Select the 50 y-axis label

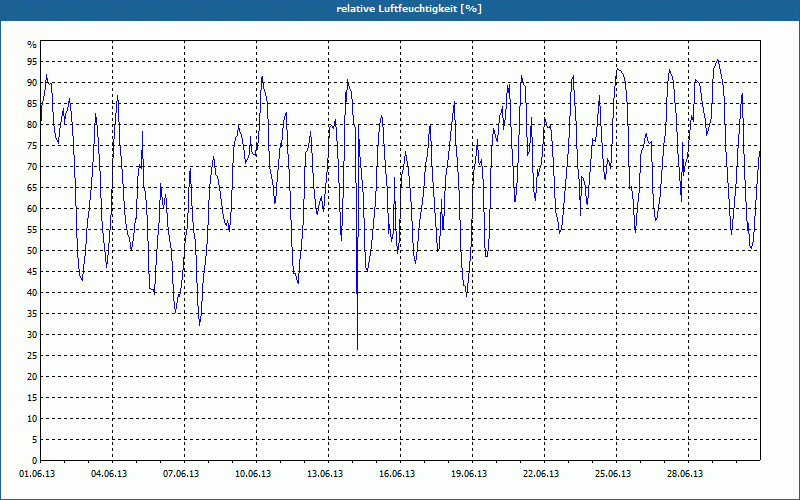pos(32,251)
